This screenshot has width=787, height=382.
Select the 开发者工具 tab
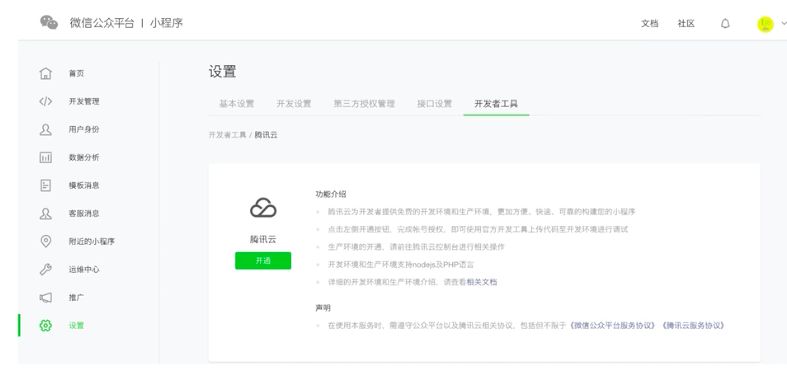(x=496, y=104)
